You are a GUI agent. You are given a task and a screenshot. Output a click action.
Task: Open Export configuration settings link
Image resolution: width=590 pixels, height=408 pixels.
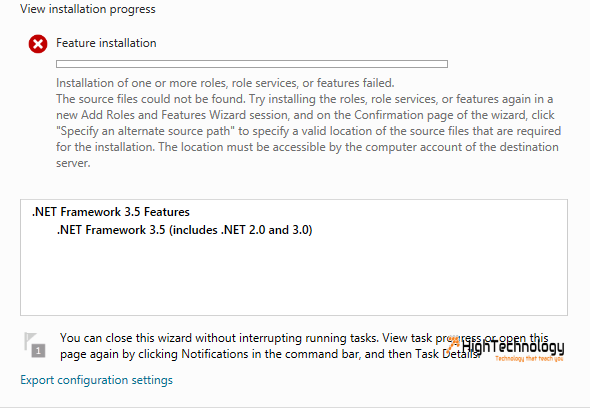[96, 380]
